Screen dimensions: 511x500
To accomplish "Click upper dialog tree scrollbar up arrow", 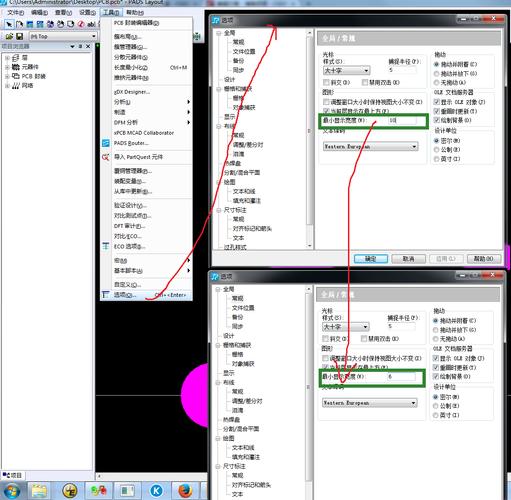I will click(309, 33).
